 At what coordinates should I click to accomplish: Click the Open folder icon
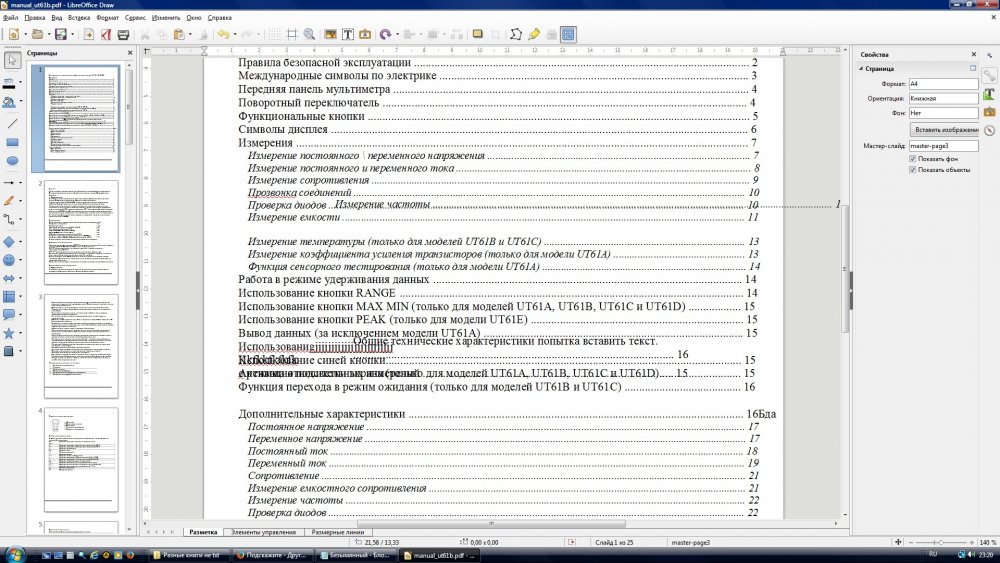click(x=38, y=34)
